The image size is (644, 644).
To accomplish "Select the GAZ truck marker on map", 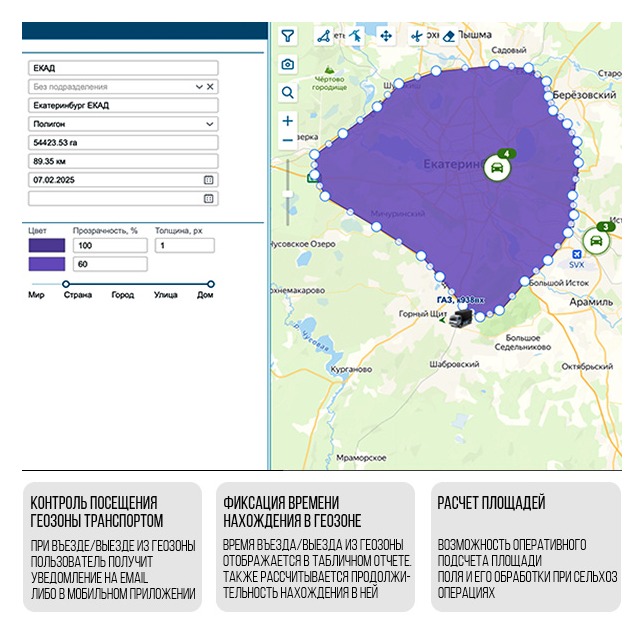I will 461,318.
